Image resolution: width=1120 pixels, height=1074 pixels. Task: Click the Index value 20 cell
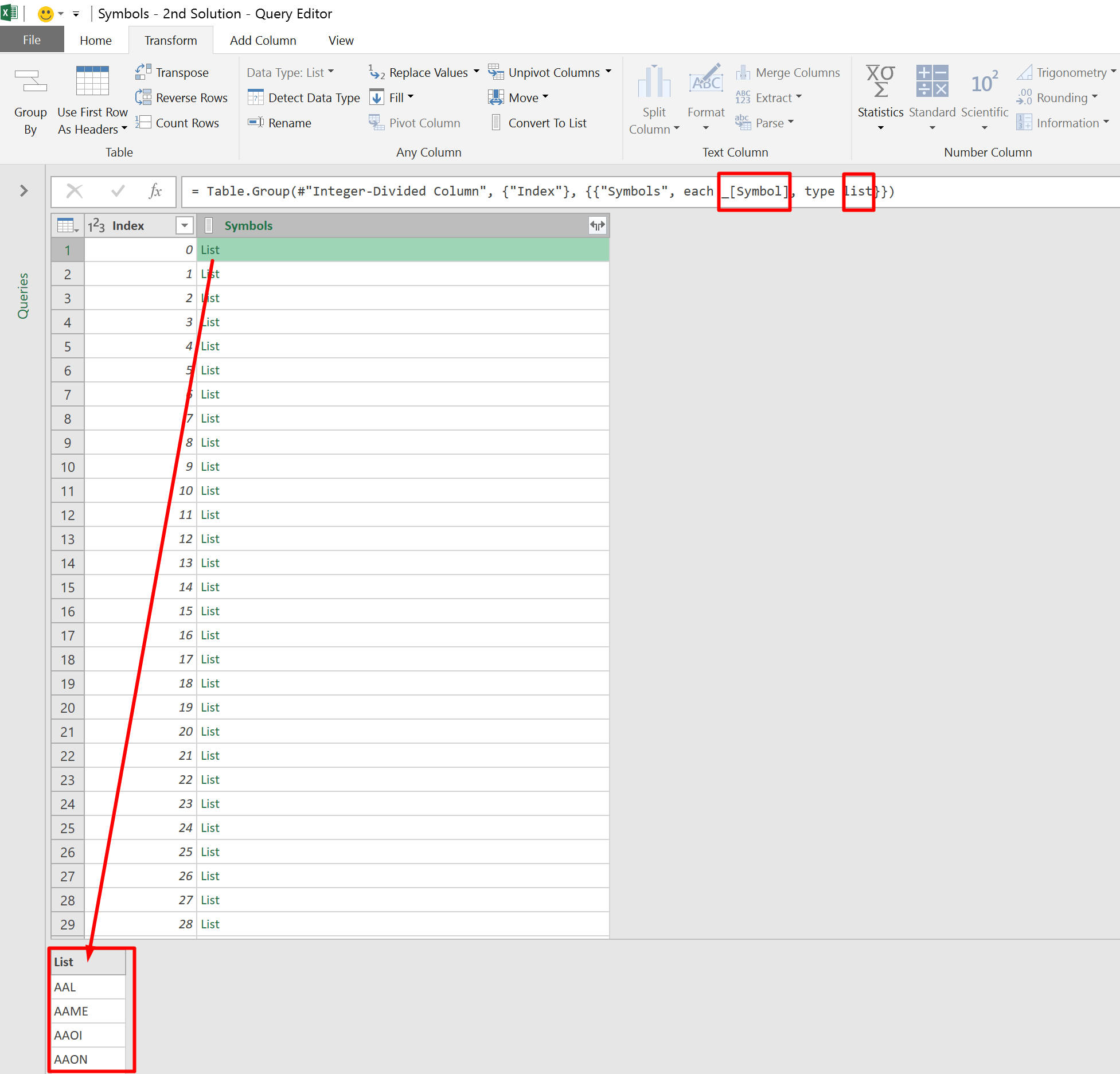tap(141, 731)
